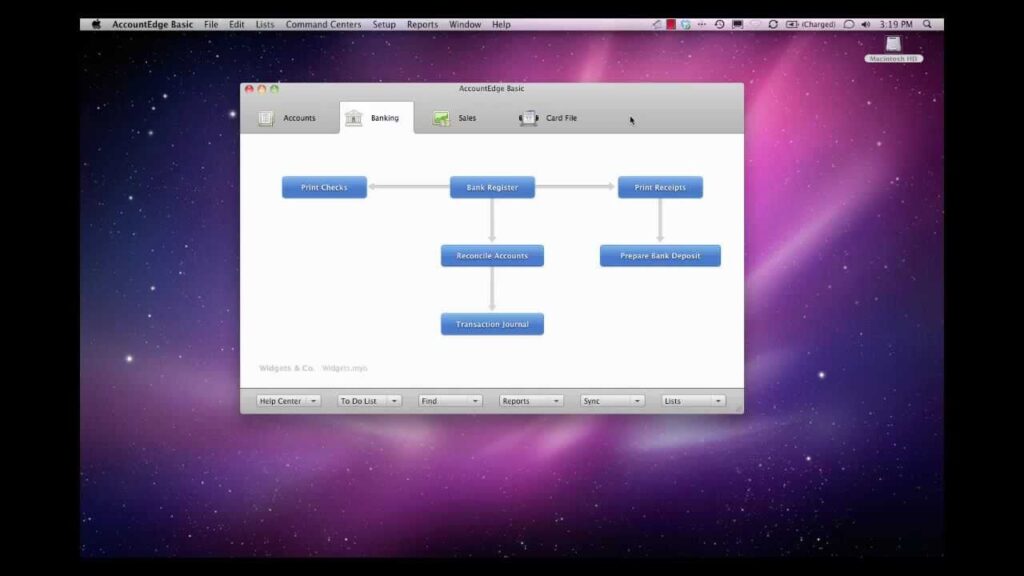Open the Reports menu in menu bar
1024x576 pixels.
(x=423, y=24)
